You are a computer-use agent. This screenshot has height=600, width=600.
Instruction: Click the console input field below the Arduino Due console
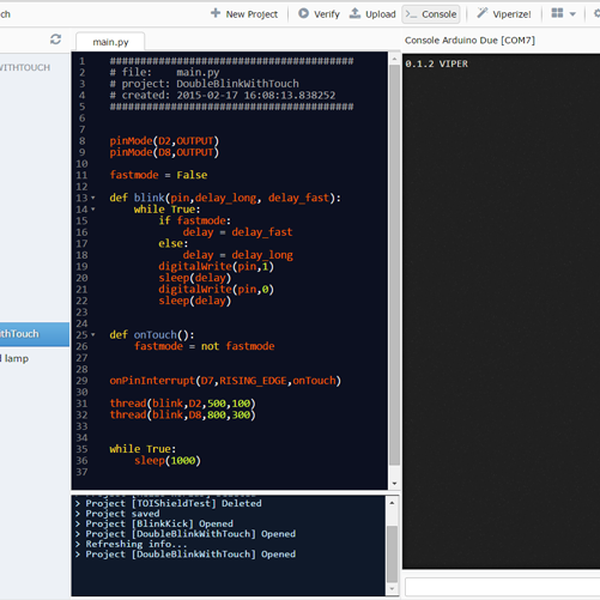pyautogui.click(x=502, y=587)
